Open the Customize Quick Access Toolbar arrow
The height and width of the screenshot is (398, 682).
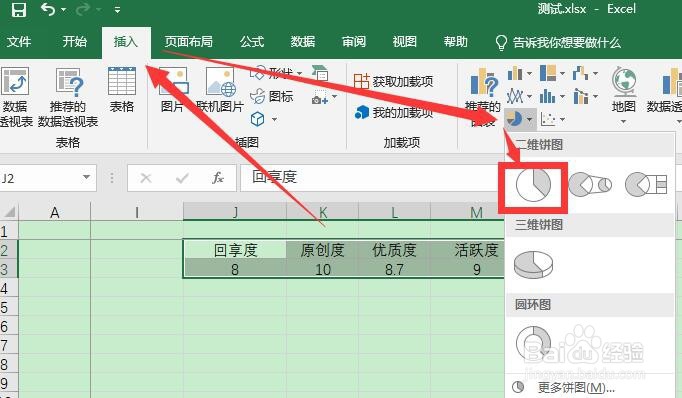point(117,10)
